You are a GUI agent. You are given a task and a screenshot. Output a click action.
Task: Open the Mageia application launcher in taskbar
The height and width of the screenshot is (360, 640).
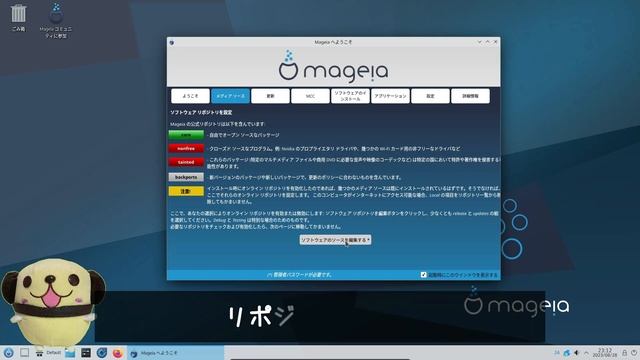[x=8, y=353]
